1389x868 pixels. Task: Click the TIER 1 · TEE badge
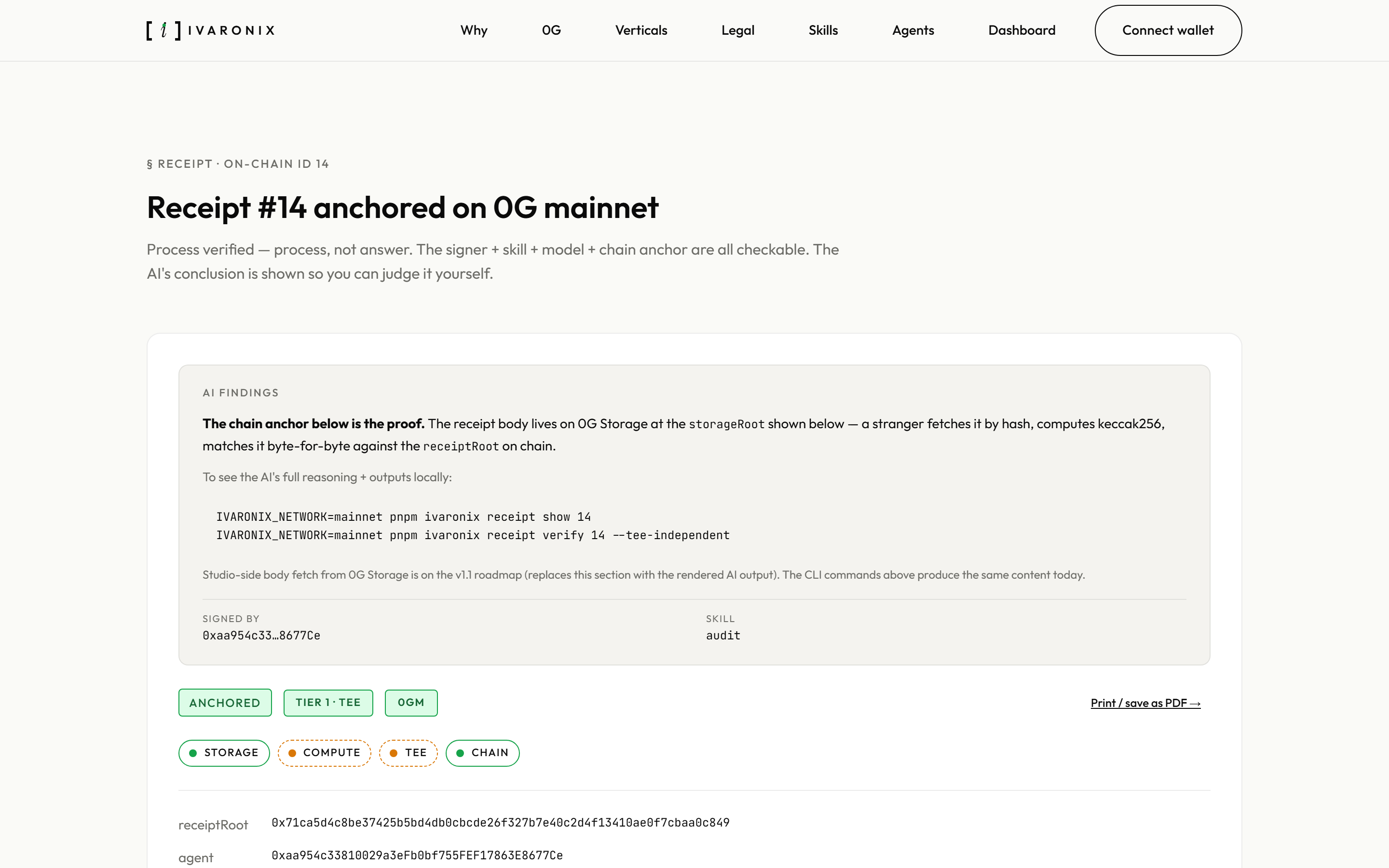(328, 703)
